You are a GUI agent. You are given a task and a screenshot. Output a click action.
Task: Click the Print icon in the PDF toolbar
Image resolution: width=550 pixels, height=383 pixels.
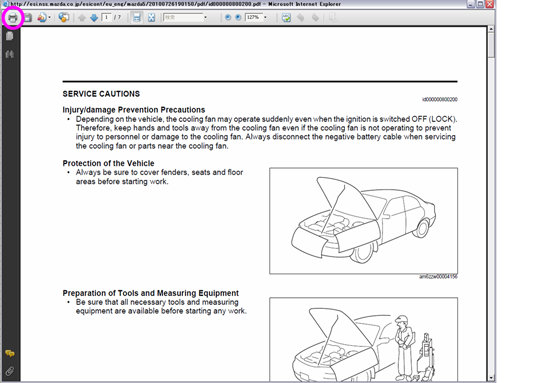[13, 18]
